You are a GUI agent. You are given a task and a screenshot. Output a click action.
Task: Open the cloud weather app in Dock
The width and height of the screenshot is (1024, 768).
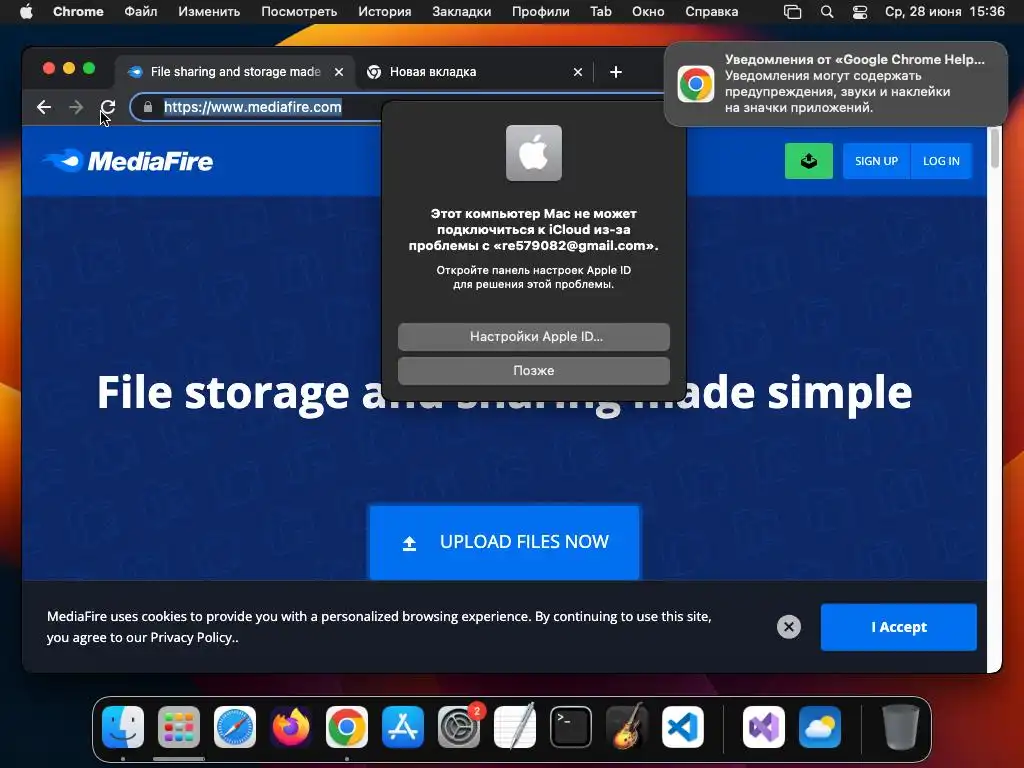point(820,727)
